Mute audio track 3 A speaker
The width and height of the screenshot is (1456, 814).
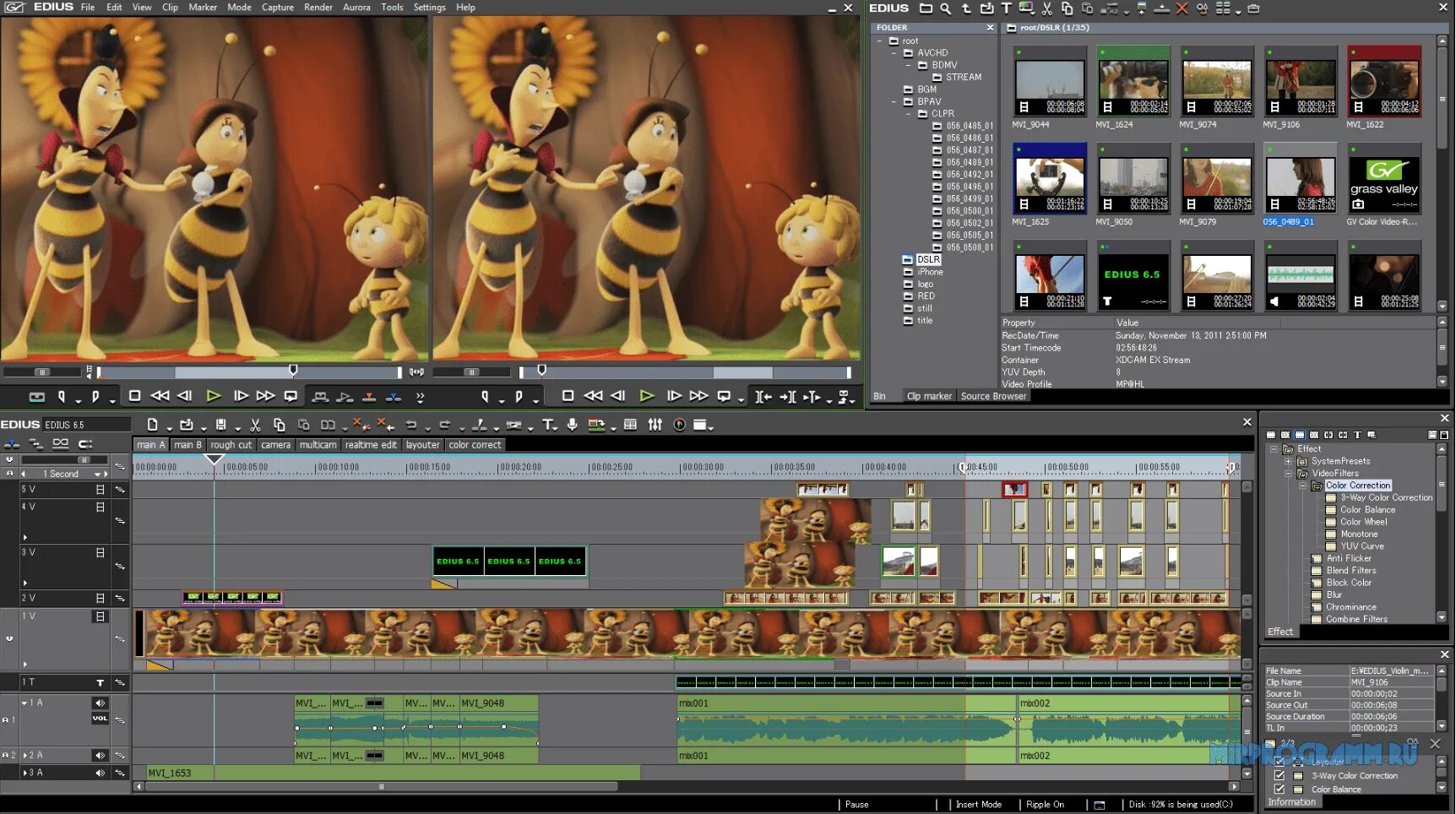pos(101,773)
